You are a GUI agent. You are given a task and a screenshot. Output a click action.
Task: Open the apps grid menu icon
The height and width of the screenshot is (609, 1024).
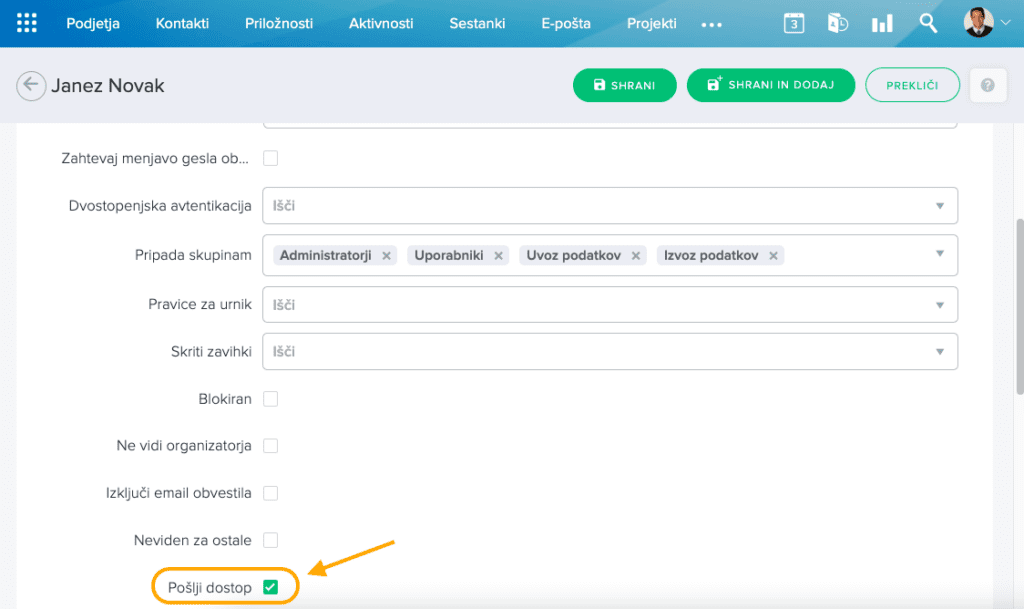[27, 23]
